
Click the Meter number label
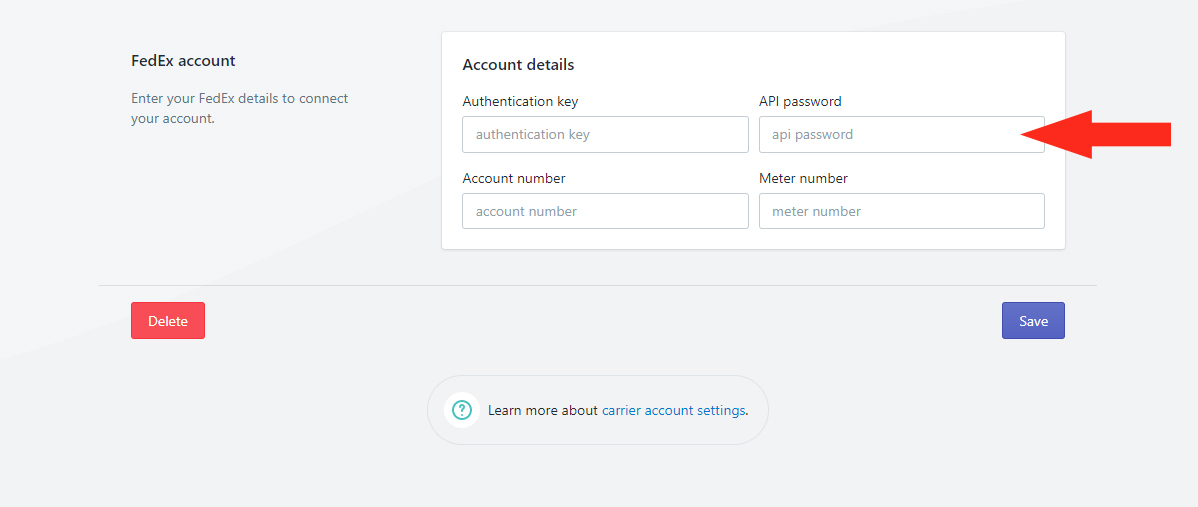click(x=803, y=178)
